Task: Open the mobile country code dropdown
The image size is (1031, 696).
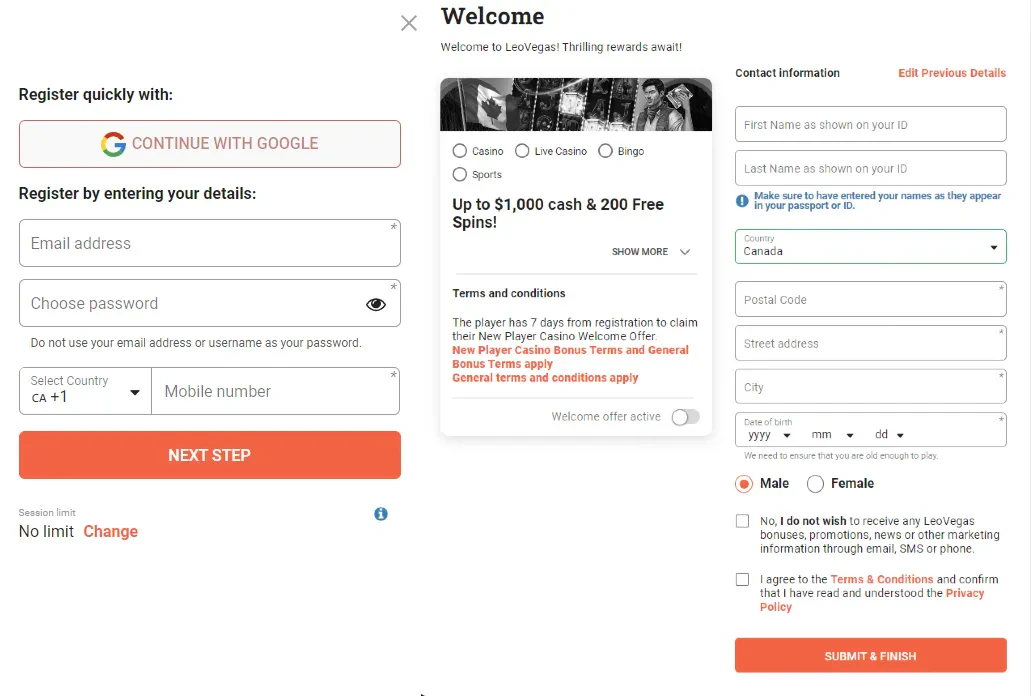Action: tap(85, 390)
